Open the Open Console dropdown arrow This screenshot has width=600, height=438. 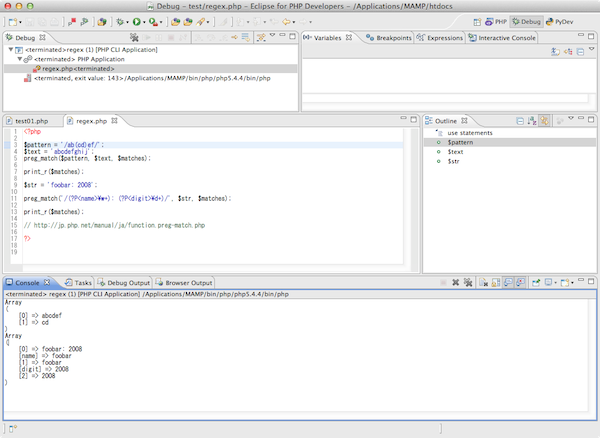pyautogui.click(x=572, y=283)
